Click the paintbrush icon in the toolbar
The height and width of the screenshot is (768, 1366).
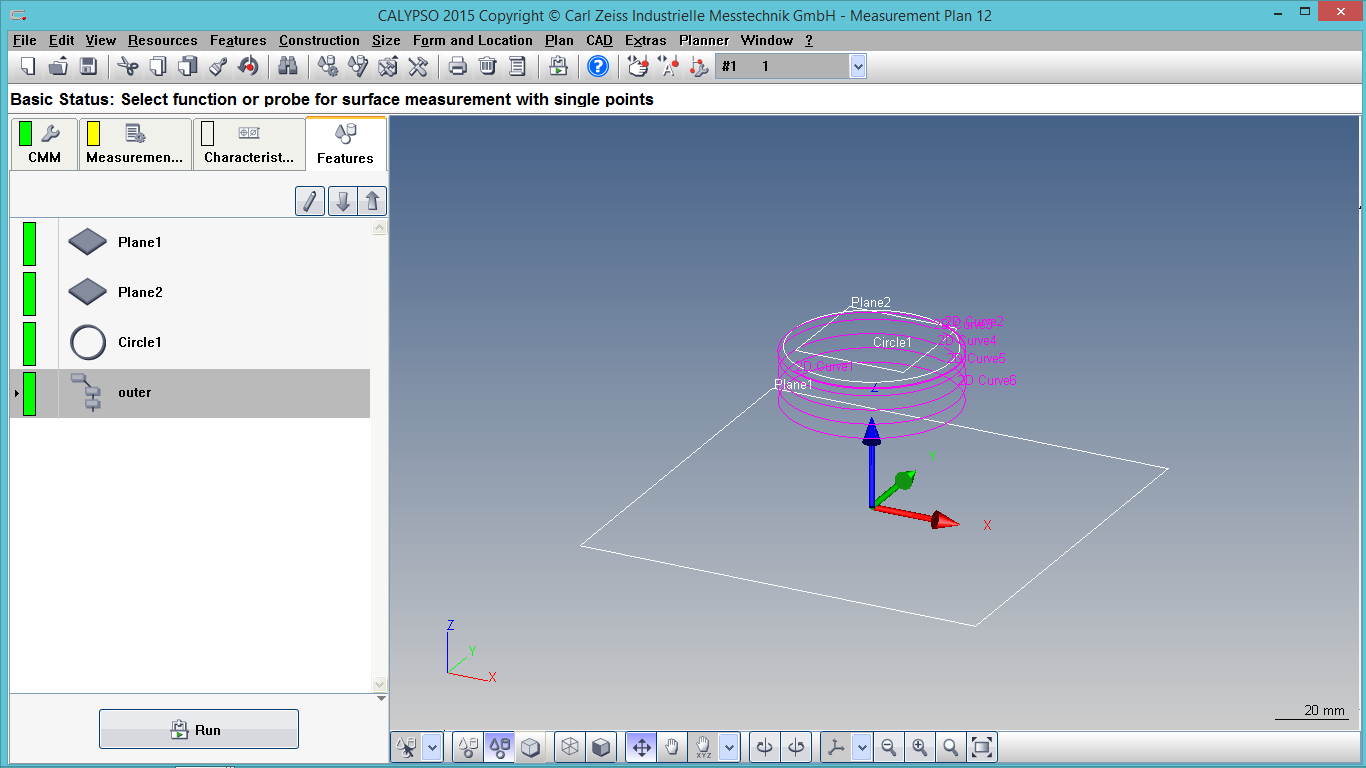tap(218, 66)
